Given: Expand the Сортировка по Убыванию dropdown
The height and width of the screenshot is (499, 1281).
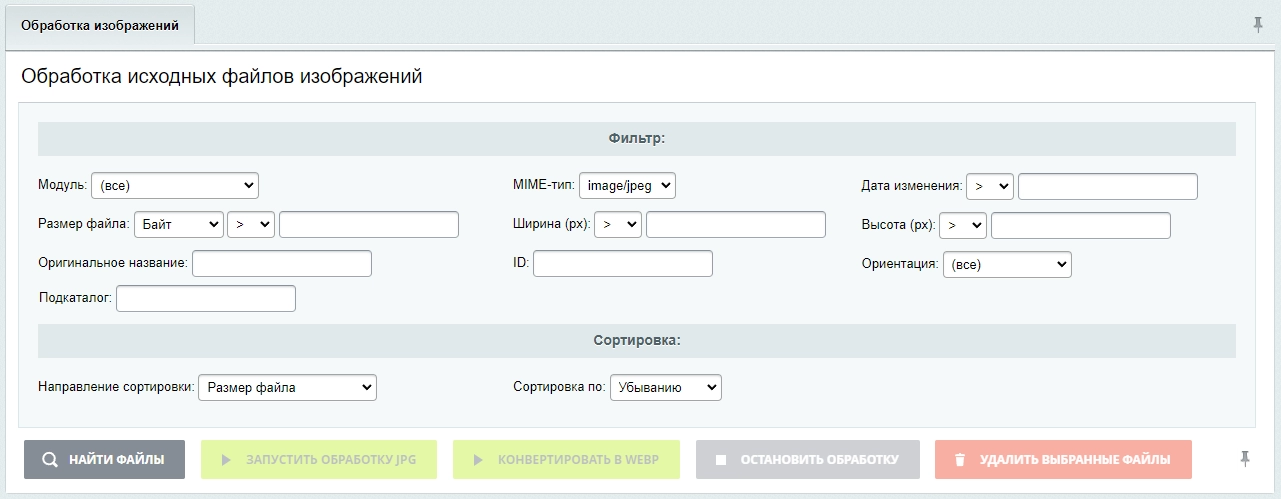Looking at the screenshot, I should click(665, 387).
